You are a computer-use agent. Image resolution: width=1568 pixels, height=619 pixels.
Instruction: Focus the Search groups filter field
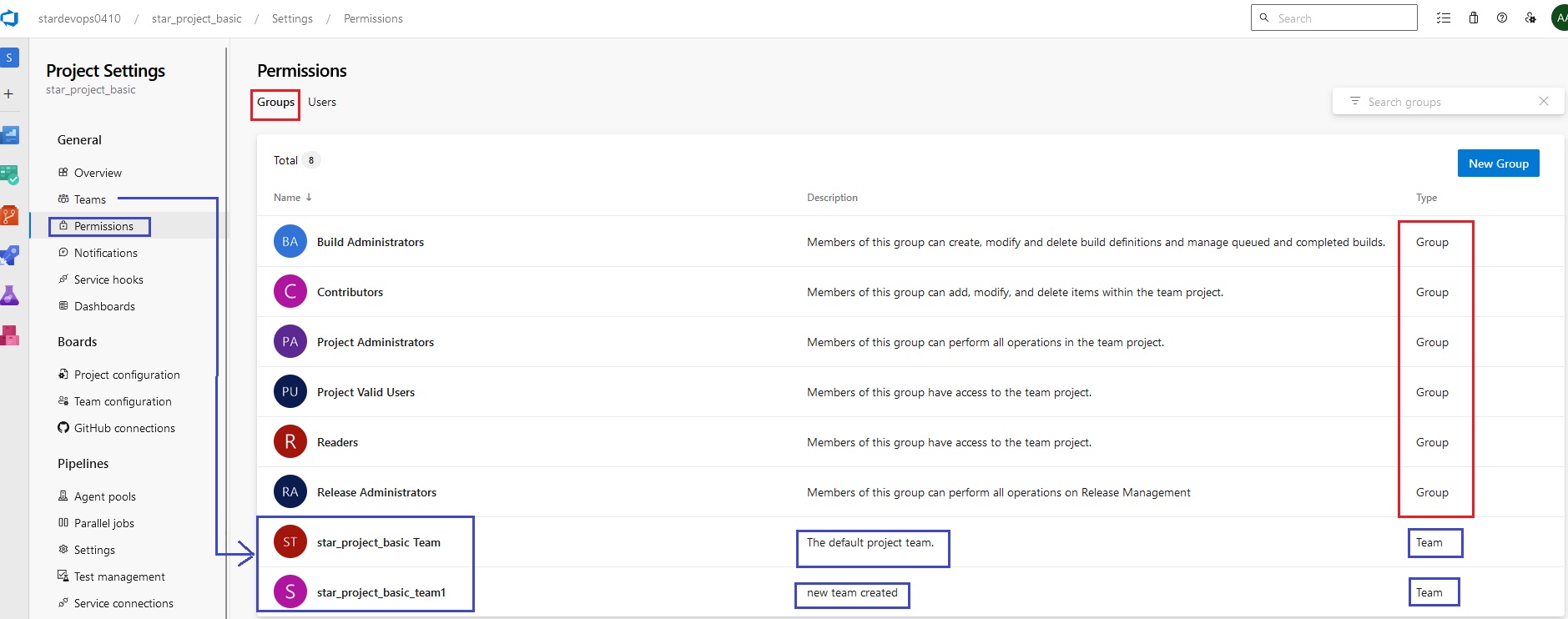point(1448,102)
